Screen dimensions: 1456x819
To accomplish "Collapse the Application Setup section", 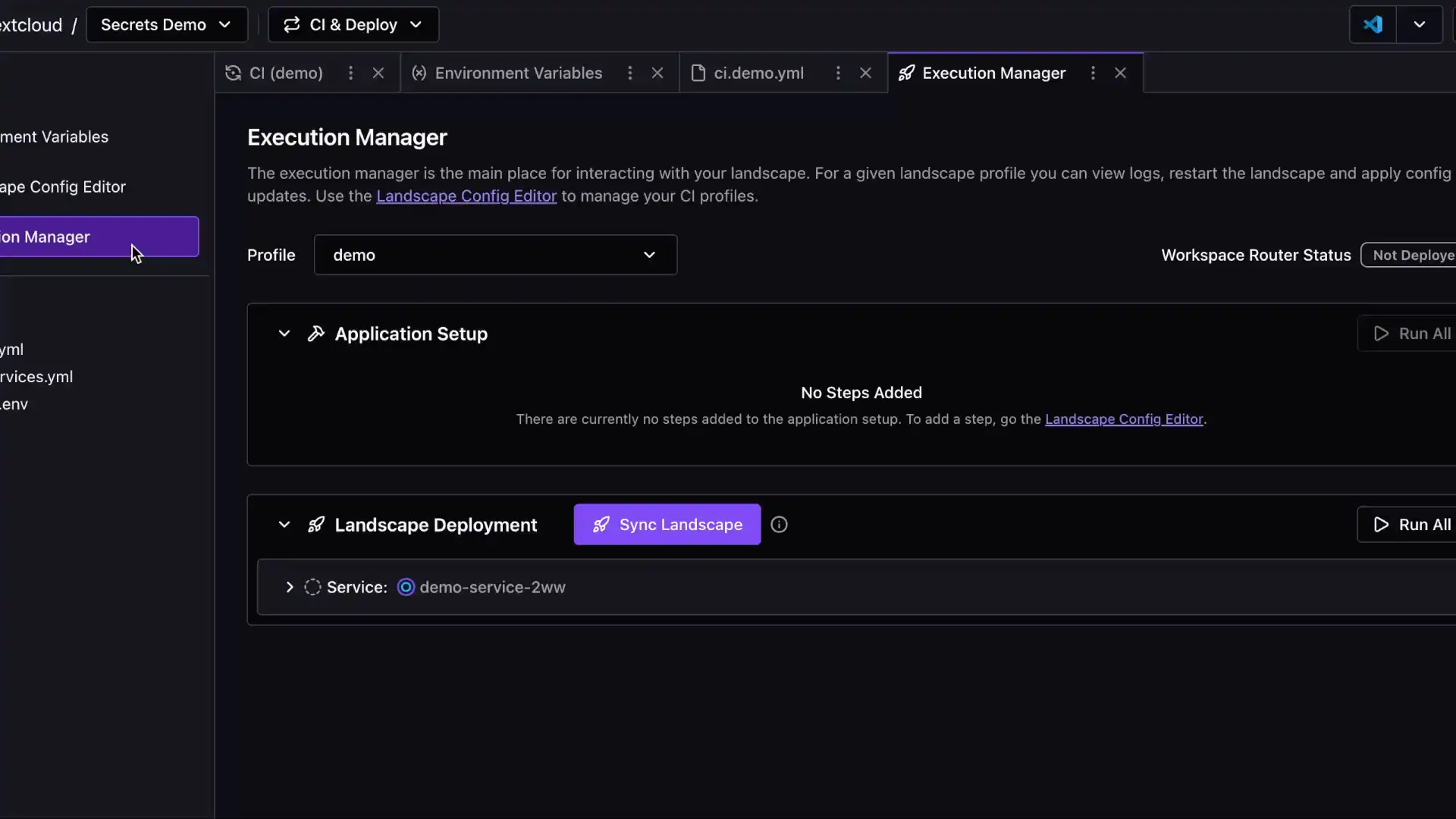I will click(x=284, y=334).
